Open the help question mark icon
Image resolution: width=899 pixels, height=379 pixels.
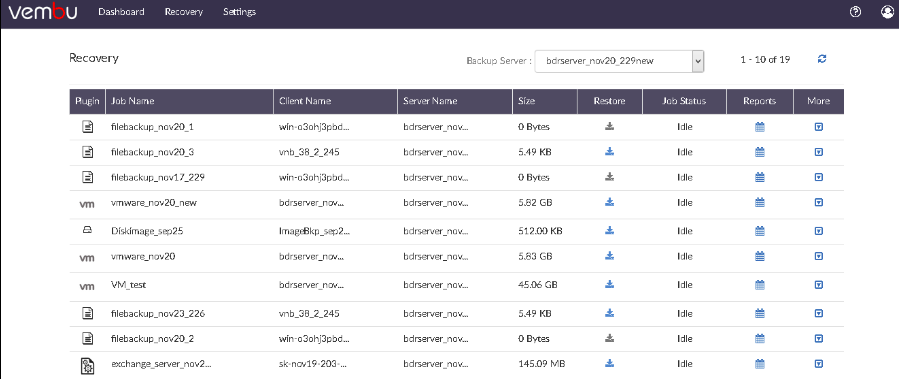855,12
